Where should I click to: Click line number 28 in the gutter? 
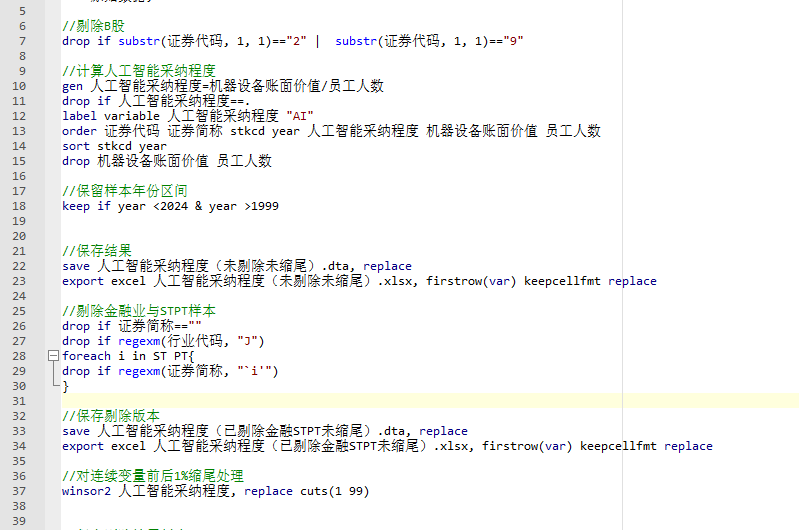tap(21, 356)
